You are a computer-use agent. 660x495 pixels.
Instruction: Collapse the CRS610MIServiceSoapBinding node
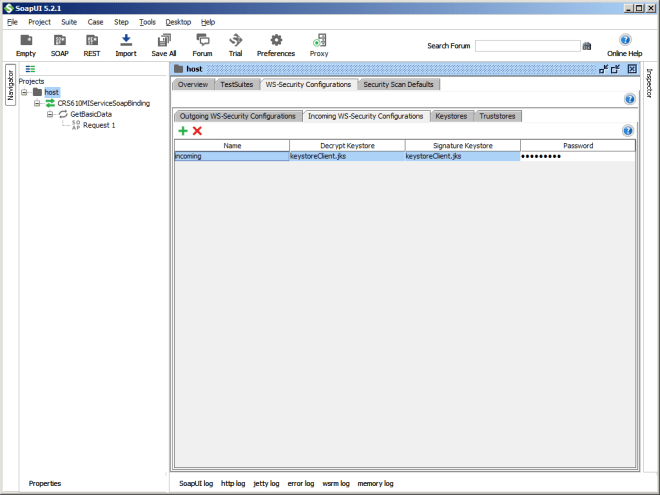(x=37, y=103)
